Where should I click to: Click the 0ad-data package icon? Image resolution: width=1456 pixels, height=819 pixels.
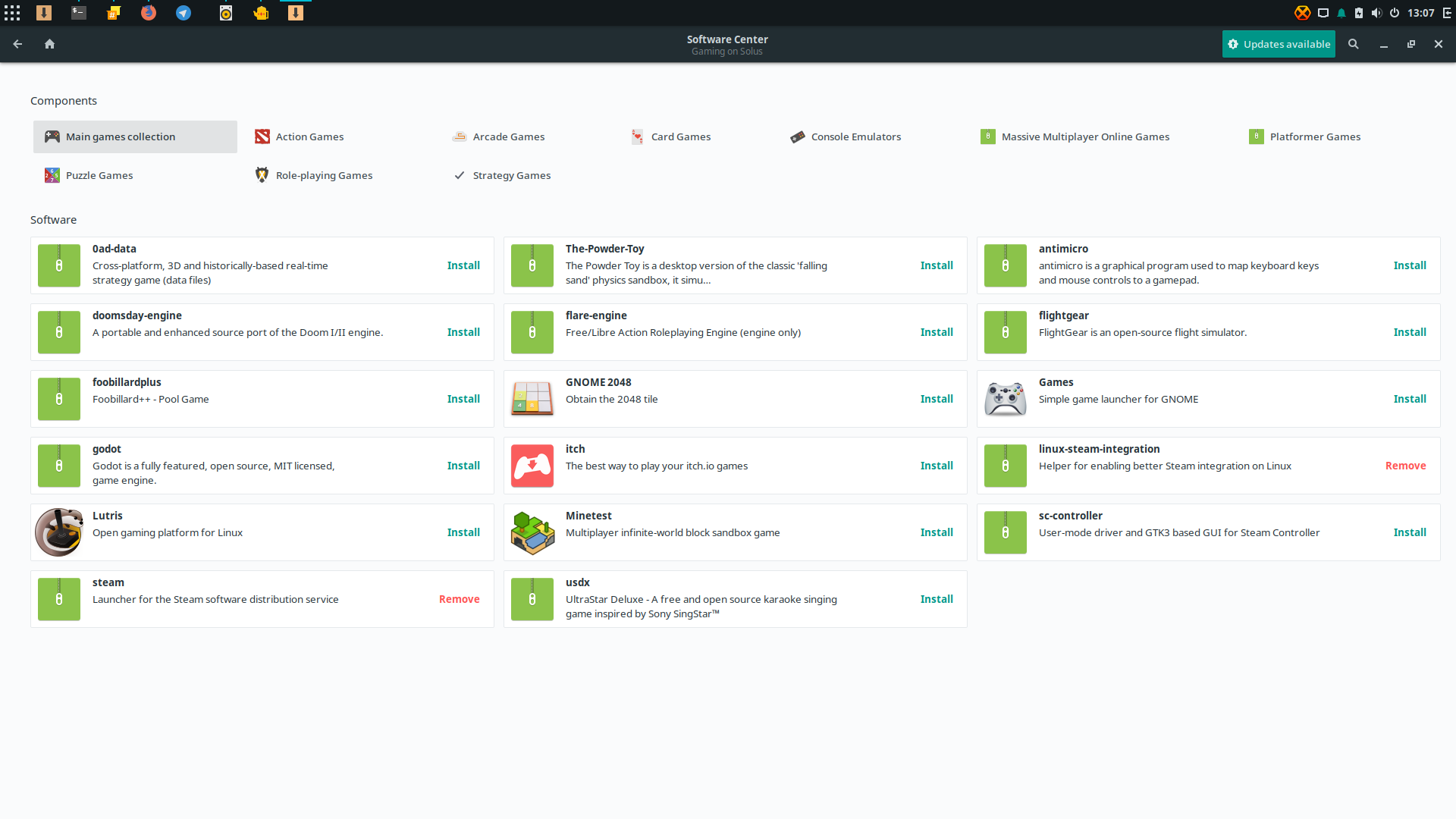[59, 265]
